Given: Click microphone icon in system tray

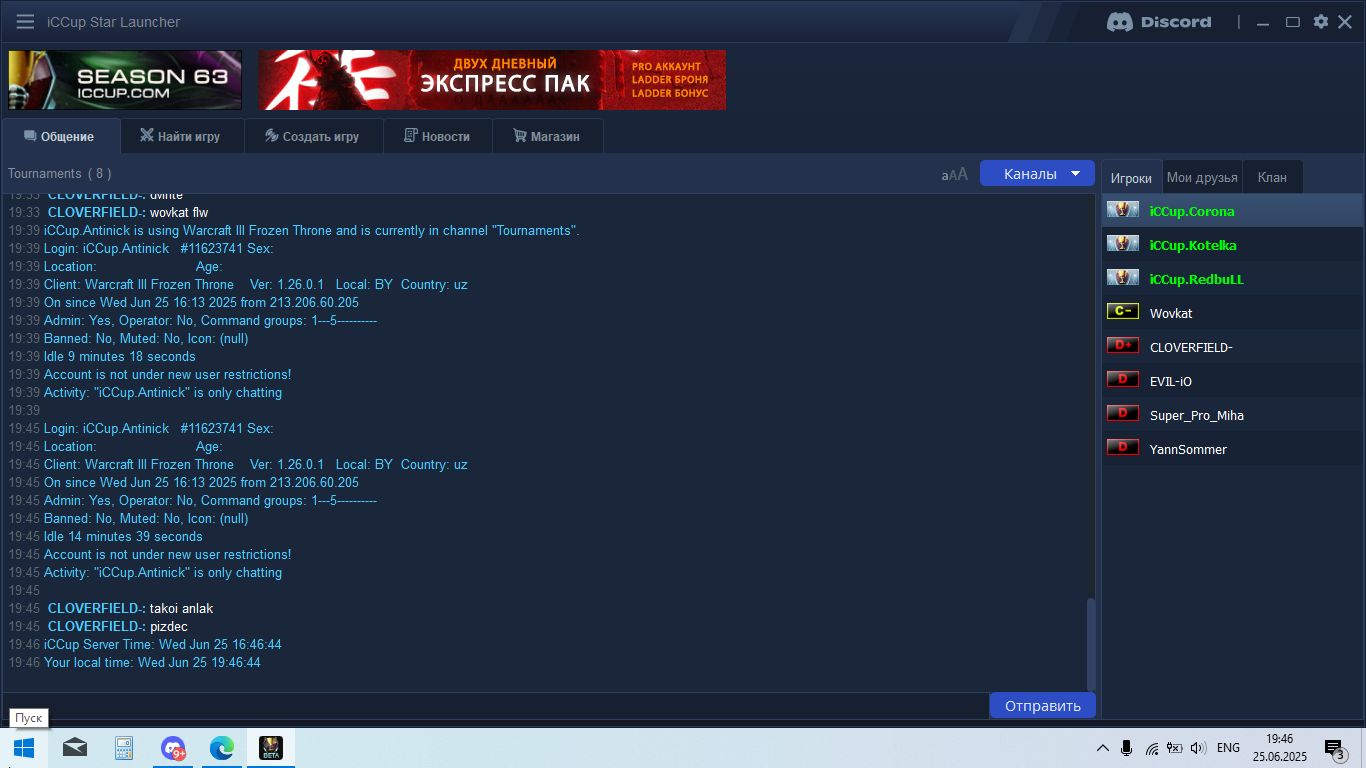Looking at the screenshot, I should coord(1127,748).
